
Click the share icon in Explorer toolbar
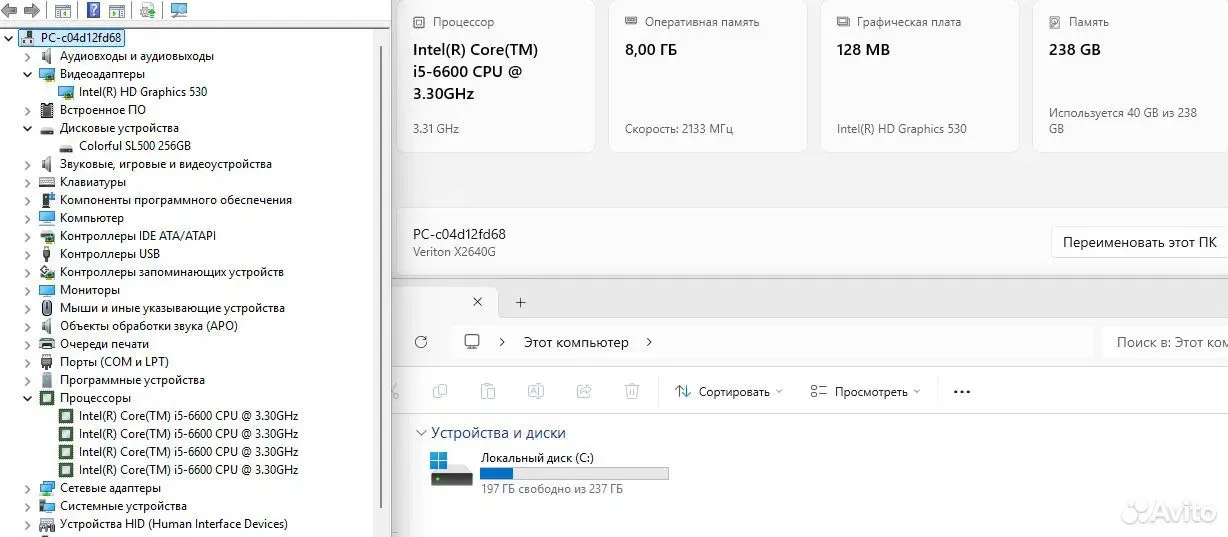point(584,391)
